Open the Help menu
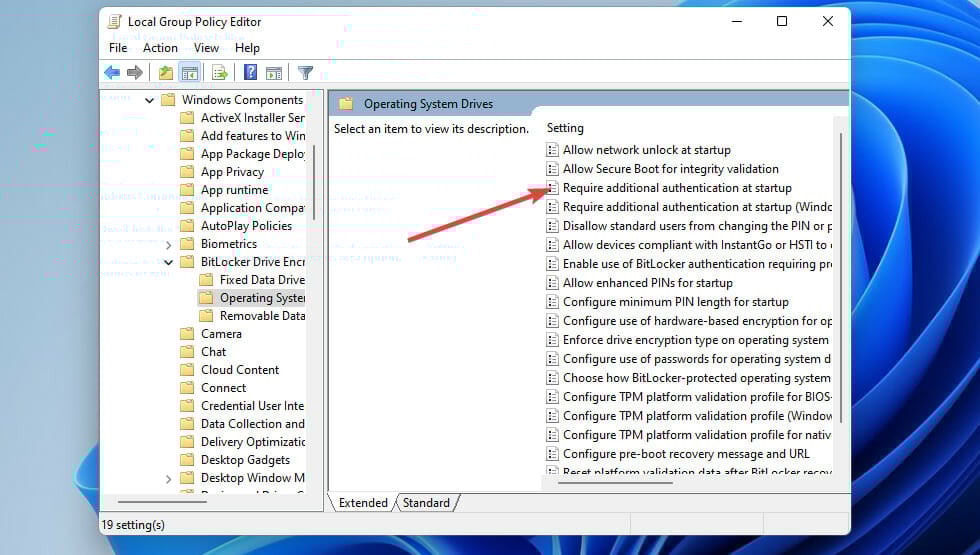The height and width of the screenshot is (555, 980). [x=247, y=48]
